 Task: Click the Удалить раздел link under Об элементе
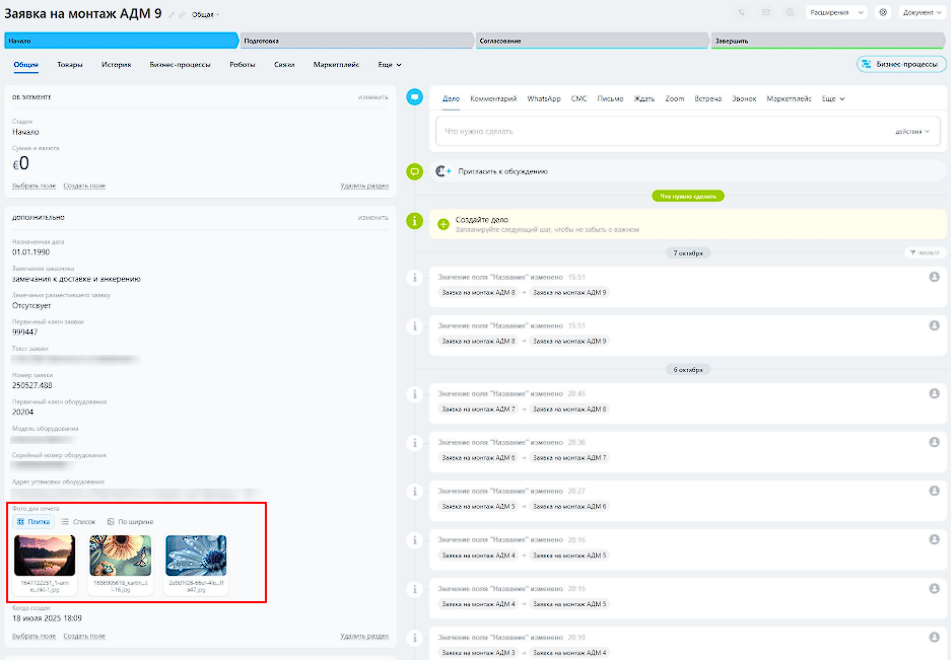[x=364, y=186]
